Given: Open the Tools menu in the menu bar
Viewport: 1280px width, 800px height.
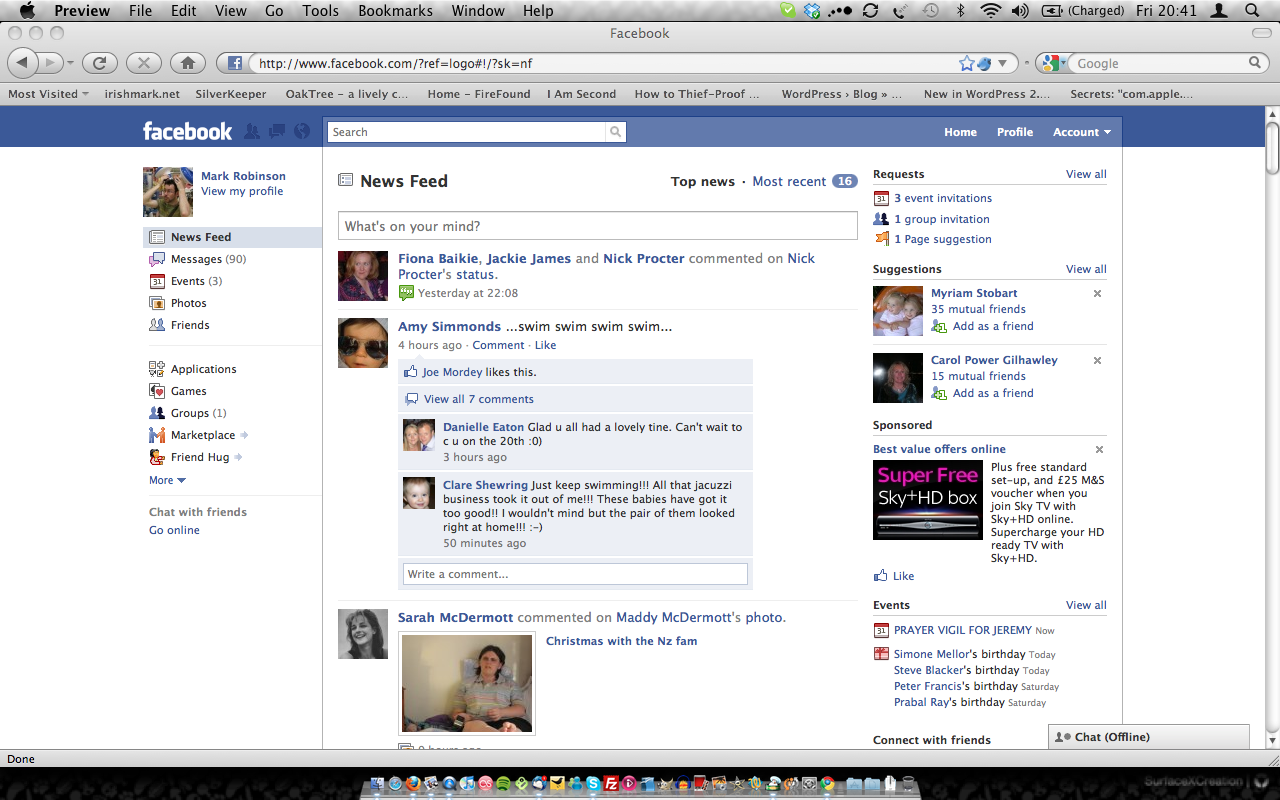Looking at the screenshot, I should pyautogui.click(x=321, y=11).
